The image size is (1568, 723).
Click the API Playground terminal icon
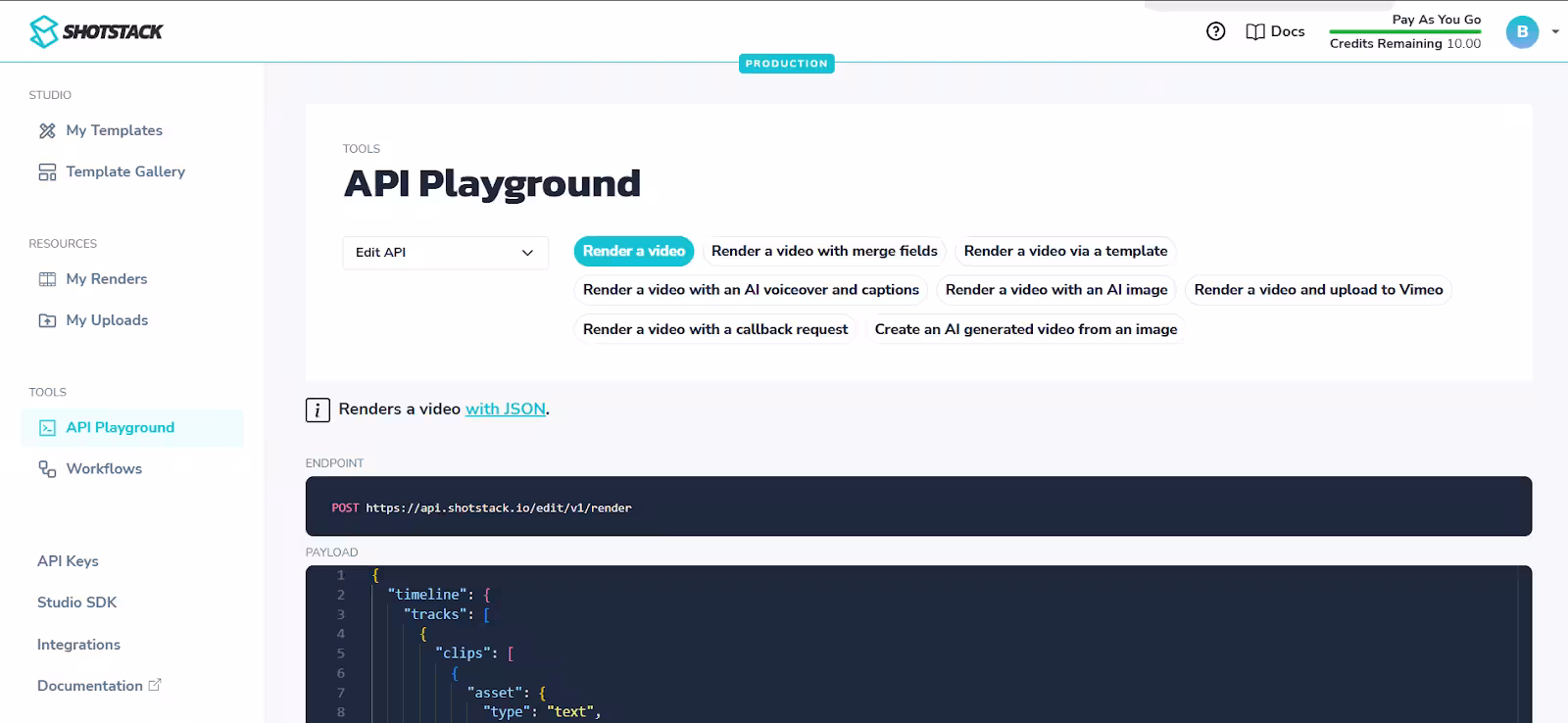47,428
